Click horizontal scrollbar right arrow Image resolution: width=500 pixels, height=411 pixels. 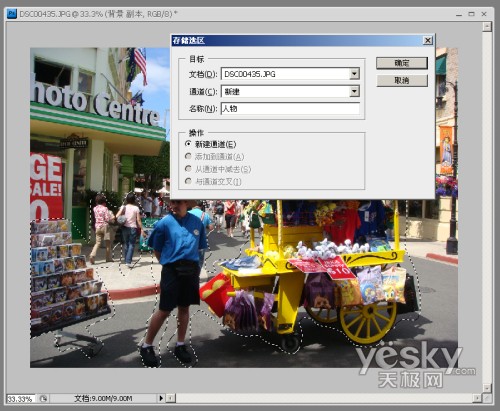click(x=477, y=398)
